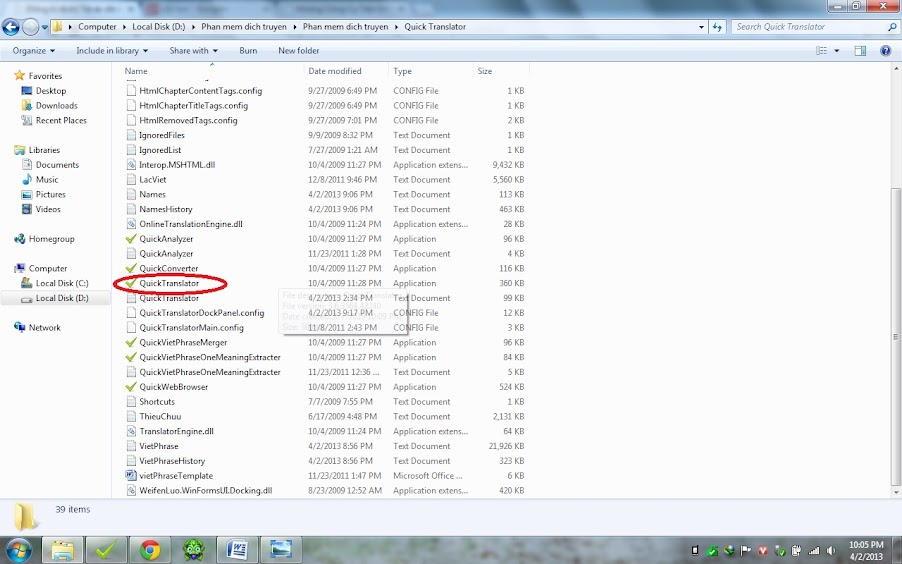Expand the Include in library menu

coord(112,51)
